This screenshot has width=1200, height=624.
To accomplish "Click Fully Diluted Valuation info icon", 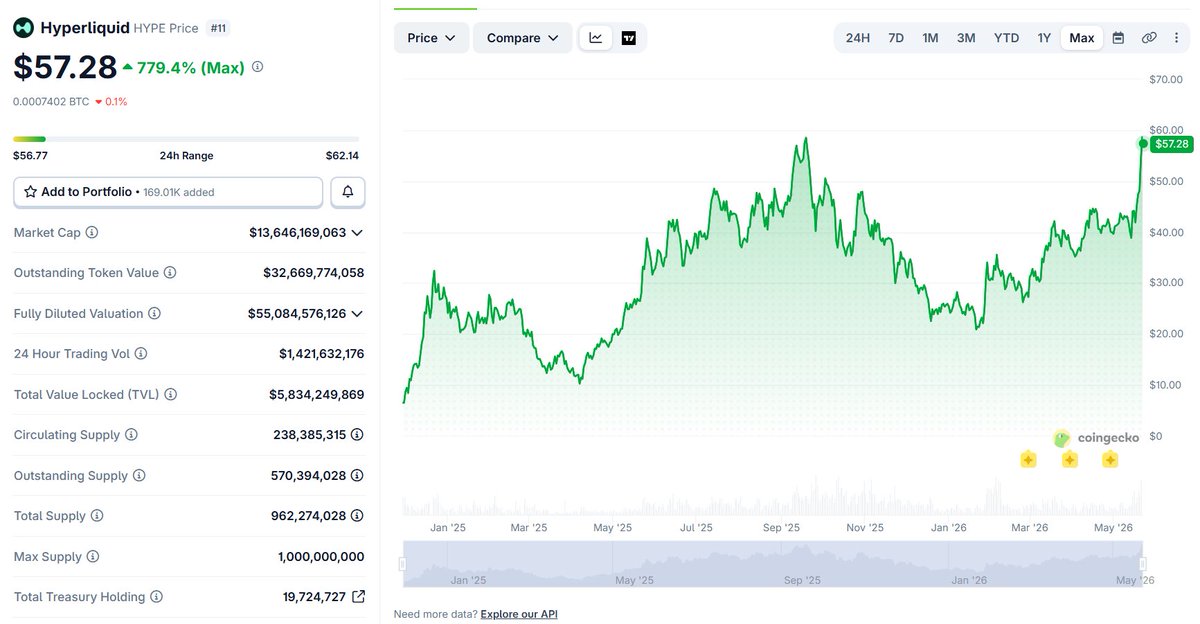I will pyautogui.click(x=154, y=314).
